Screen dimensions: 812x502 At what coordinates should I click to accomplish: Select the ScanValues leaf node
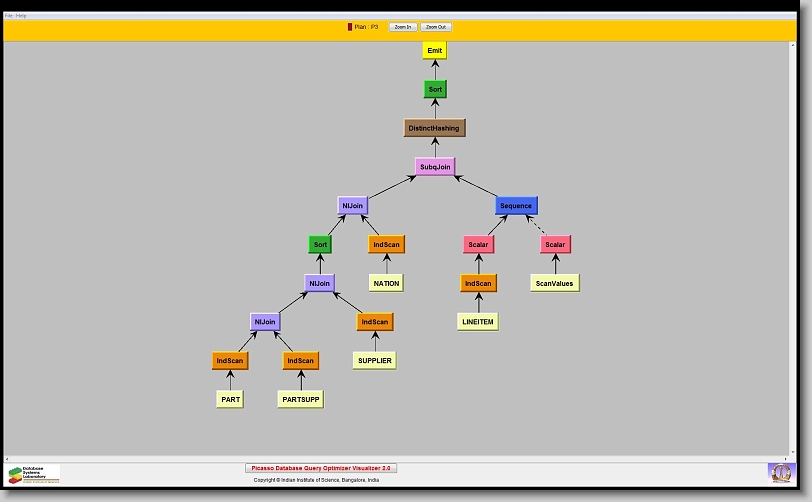(555, 283)
